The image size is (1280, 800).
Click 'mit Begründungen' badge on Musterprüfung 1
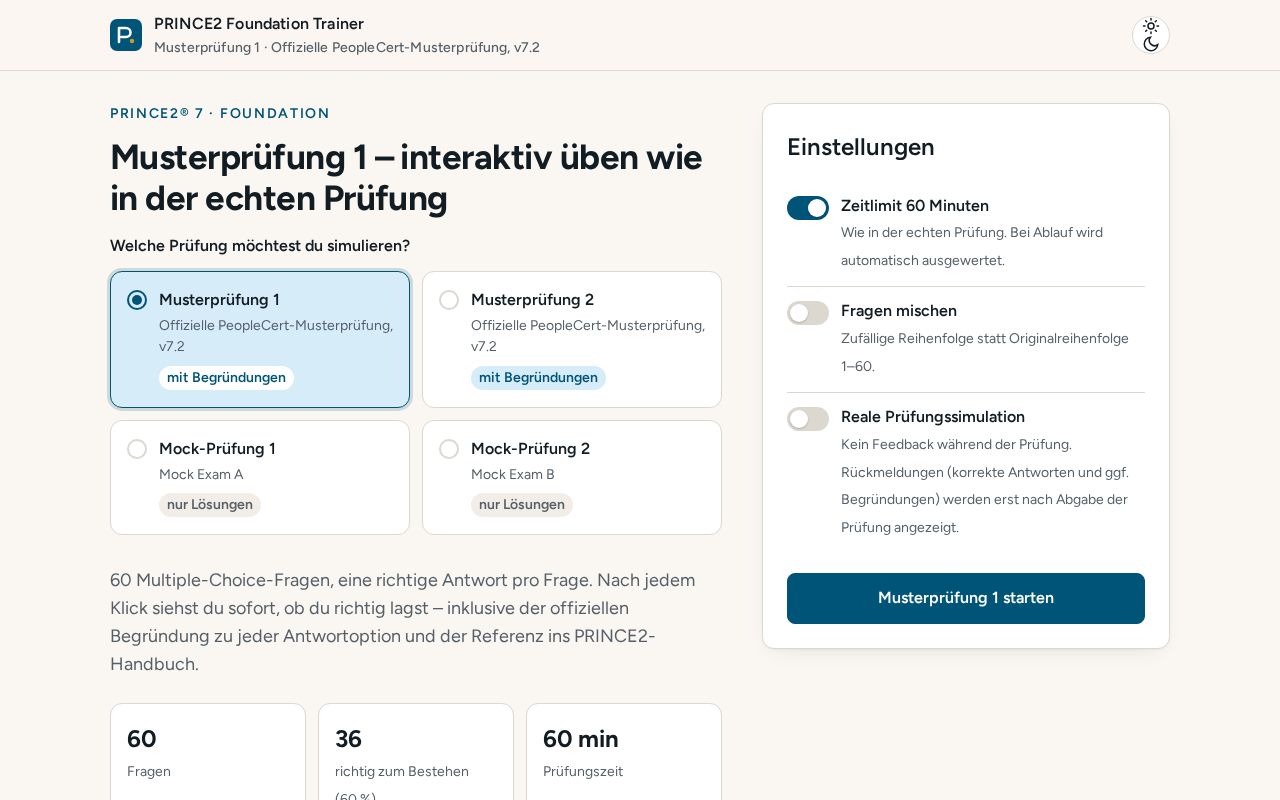pyautogui.click(x=226, y=377)
